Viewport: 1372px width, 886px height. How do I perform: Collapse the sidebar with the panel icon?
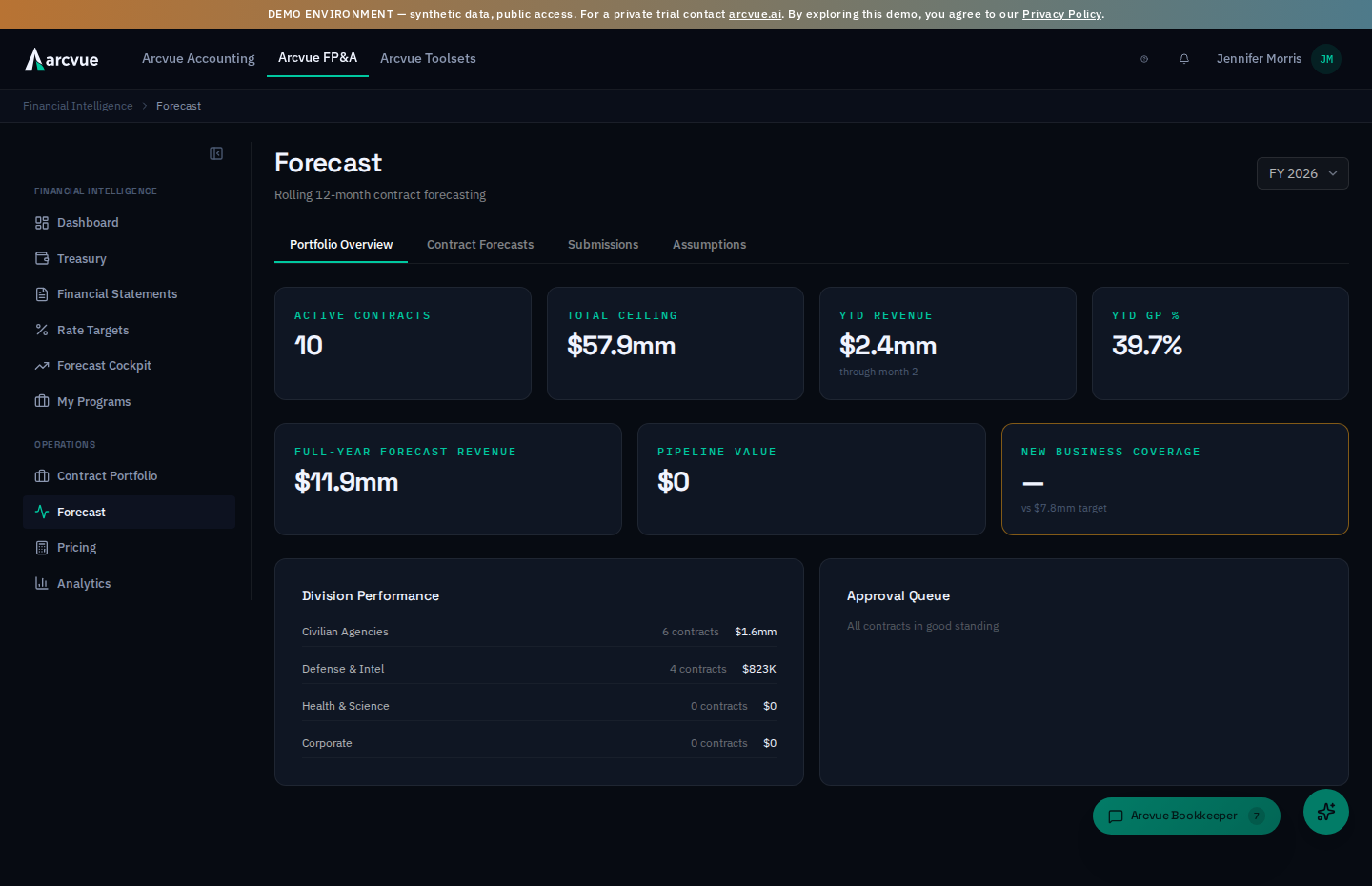coord(216,153)
